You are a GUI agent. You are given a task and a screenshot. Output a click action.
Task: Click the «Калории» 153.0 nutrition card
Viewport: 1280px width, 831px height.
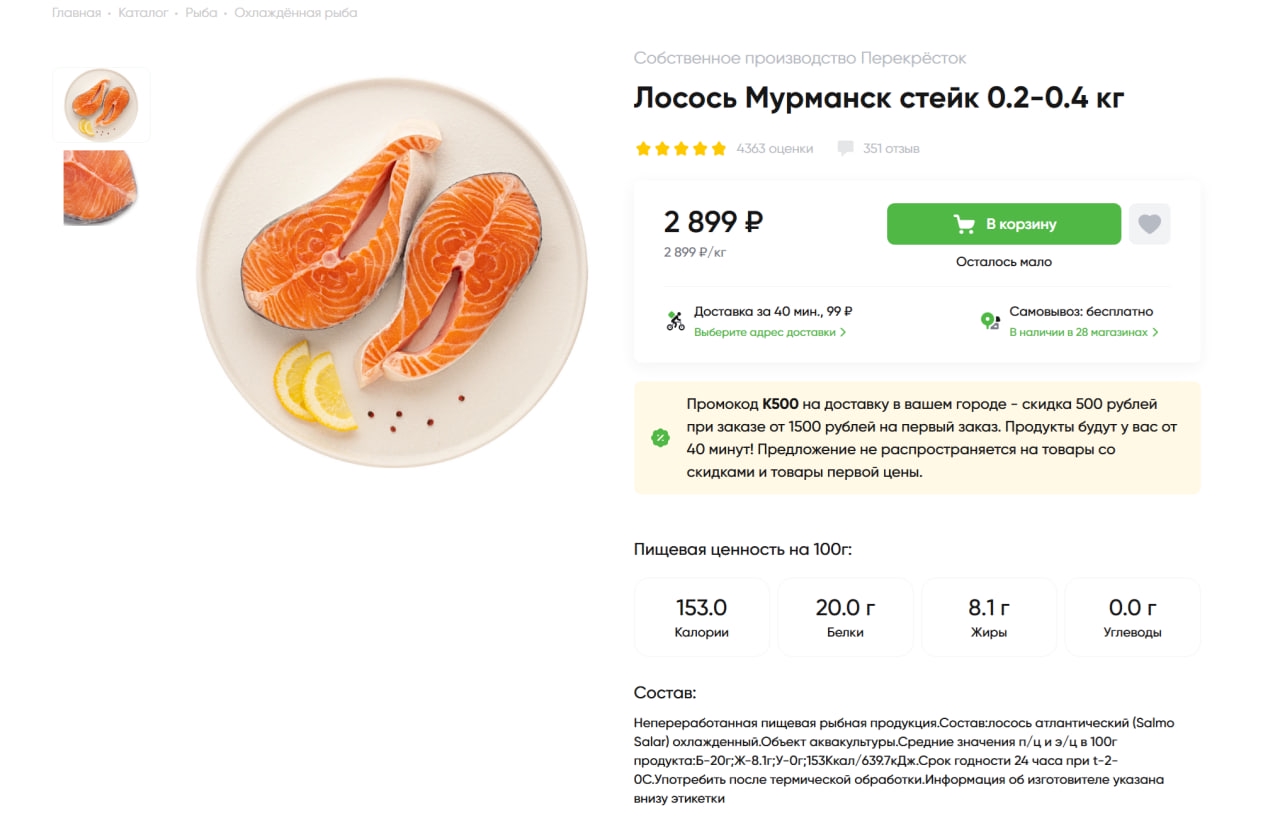click(701, 617)
